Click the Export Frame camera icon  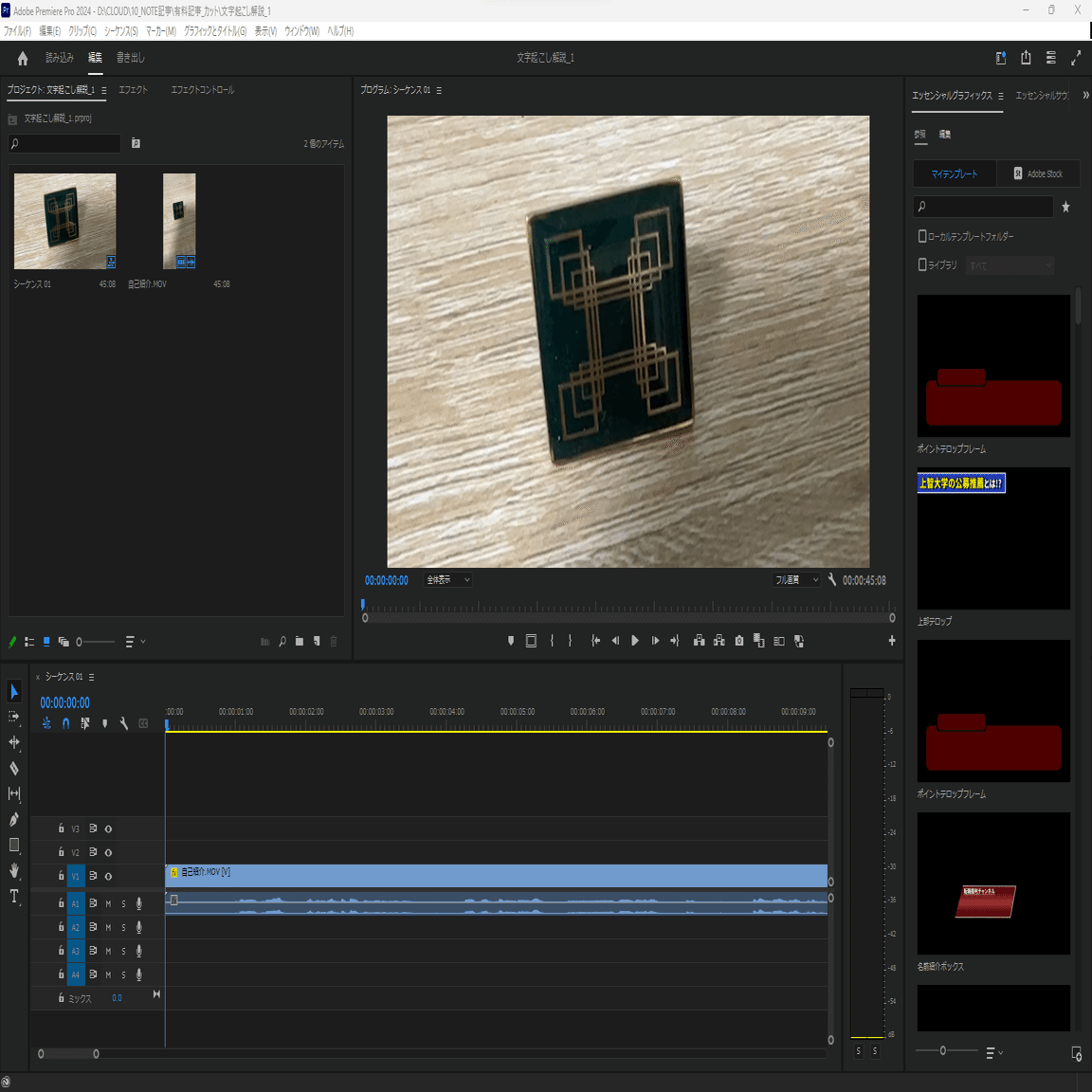tap(738, 641)
